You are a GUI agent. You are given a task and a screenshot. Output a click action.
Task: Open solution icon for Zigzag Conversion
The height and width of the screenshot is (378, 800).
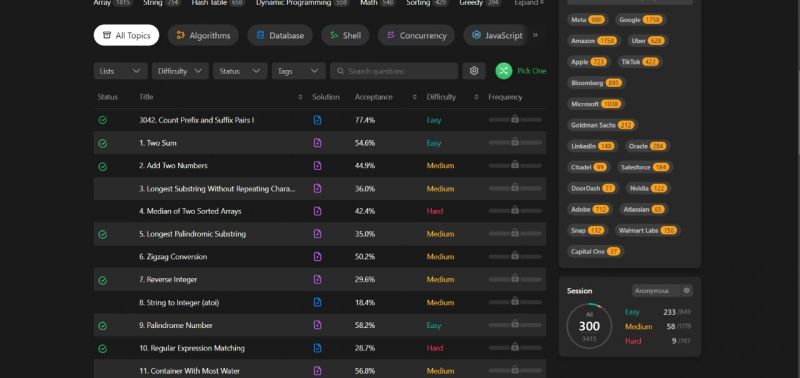click(x=317, y=257)
